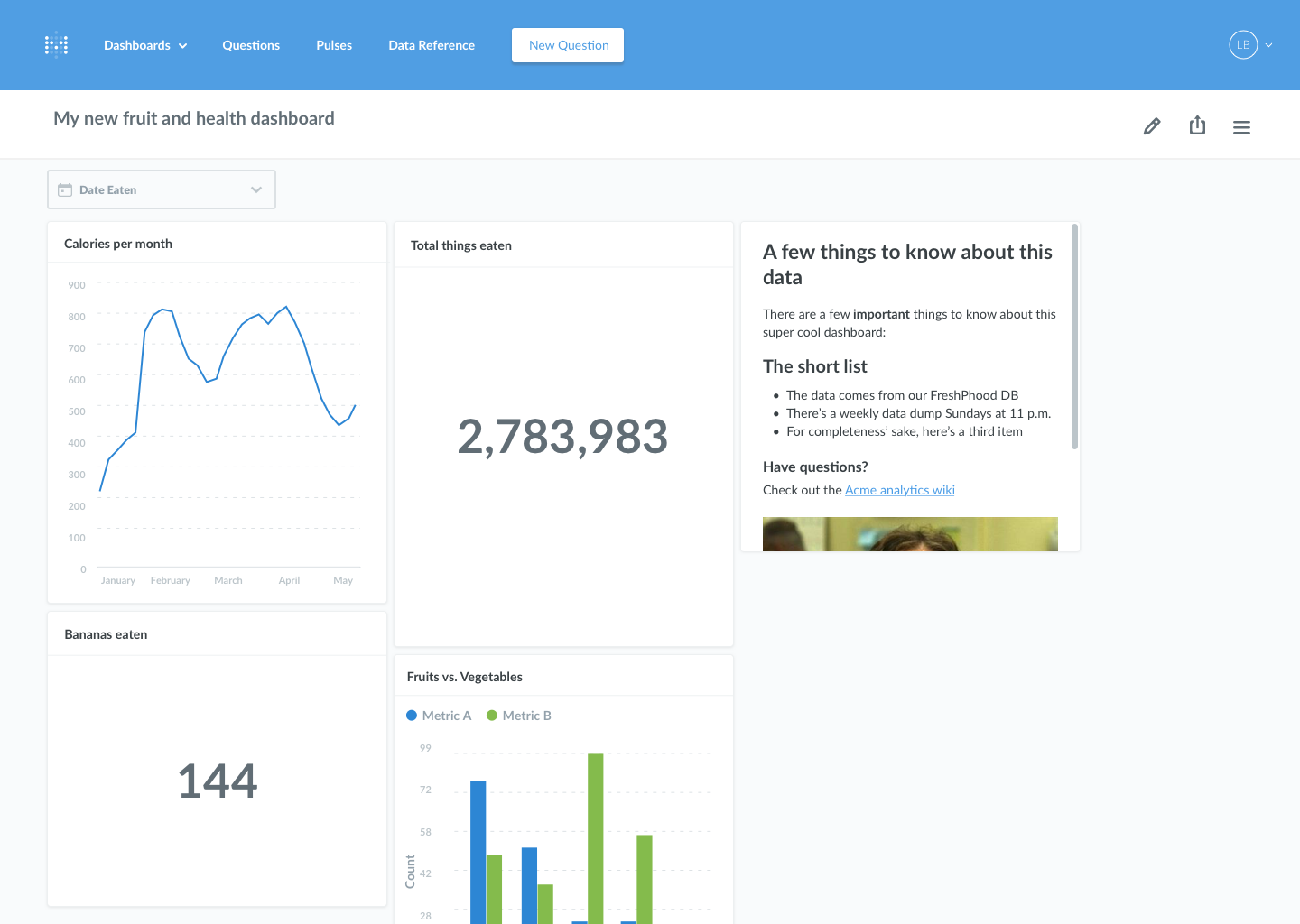Open the dashboard hamburger menu icon
1300x924 pixels.
pos(1241,126)
